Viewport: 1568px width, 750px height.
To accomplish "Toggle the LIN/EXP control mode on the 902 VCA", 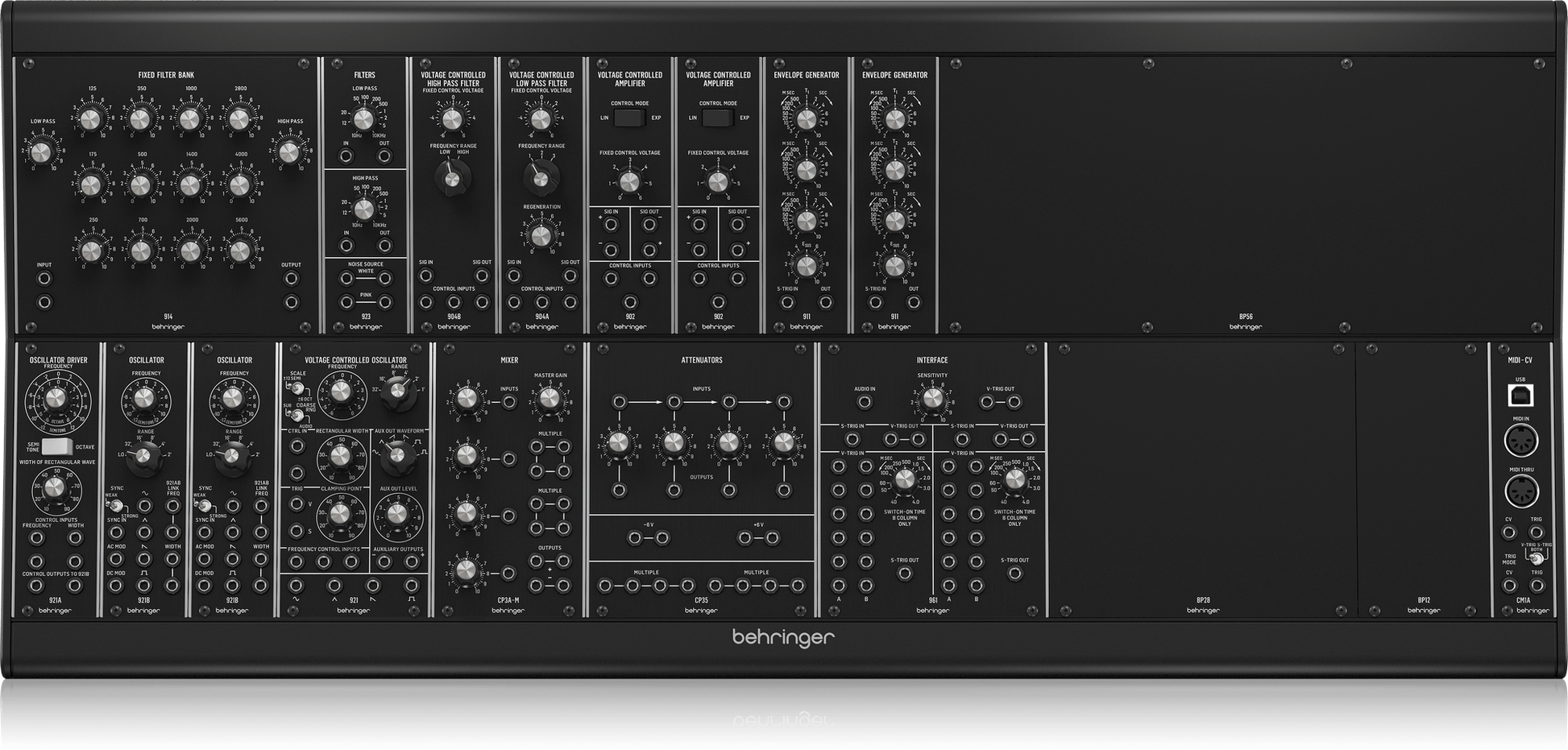I will [x=631, y=117].
